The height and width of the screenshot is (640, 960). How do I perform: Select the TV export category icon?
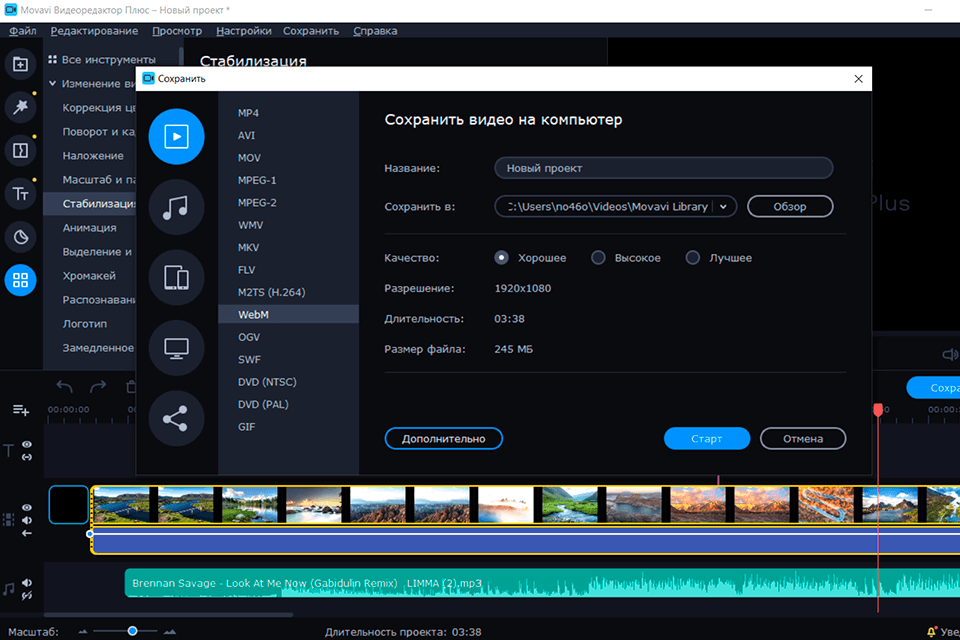[177, 348]
